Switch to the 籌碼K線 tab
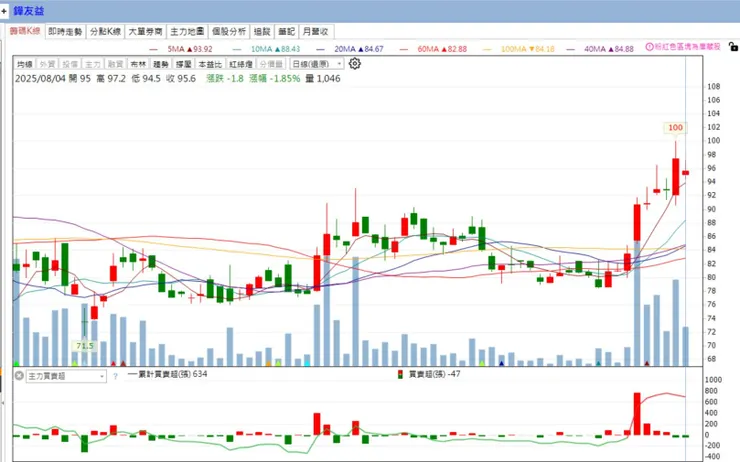 [x=25, y=31]
